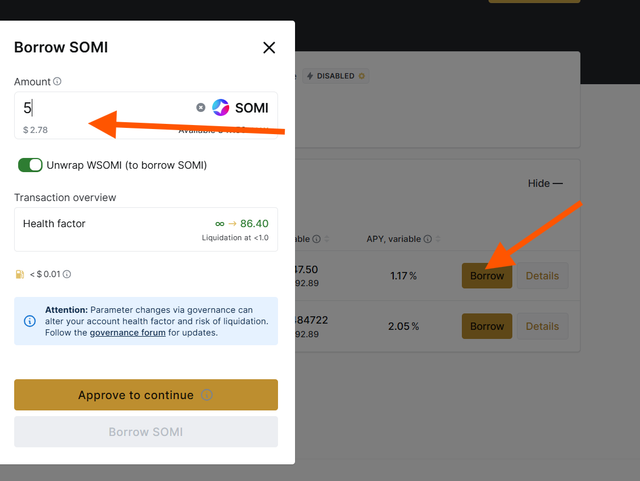This screenshot has height=481, width=640.
Task: Click the Liquidation at <1.0 text
Action: 235,238
